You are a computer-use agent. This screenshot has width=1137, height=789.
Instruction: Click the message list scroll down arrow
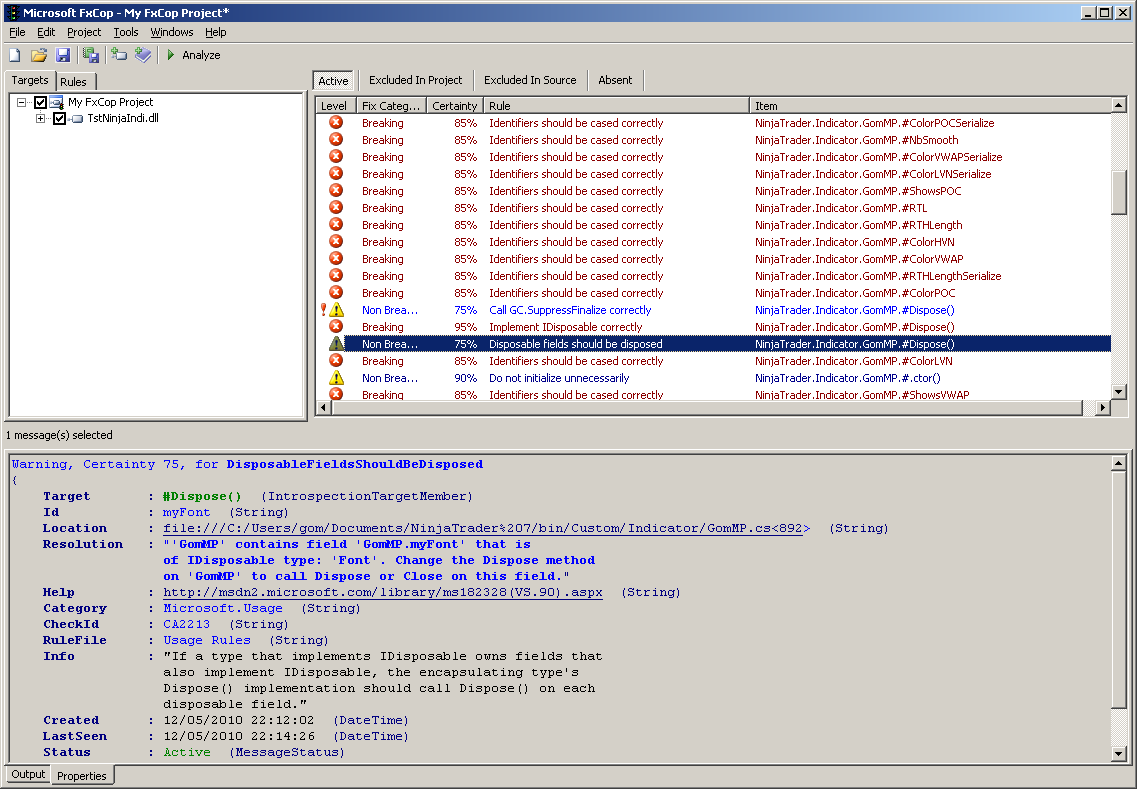pos(1118,392)
